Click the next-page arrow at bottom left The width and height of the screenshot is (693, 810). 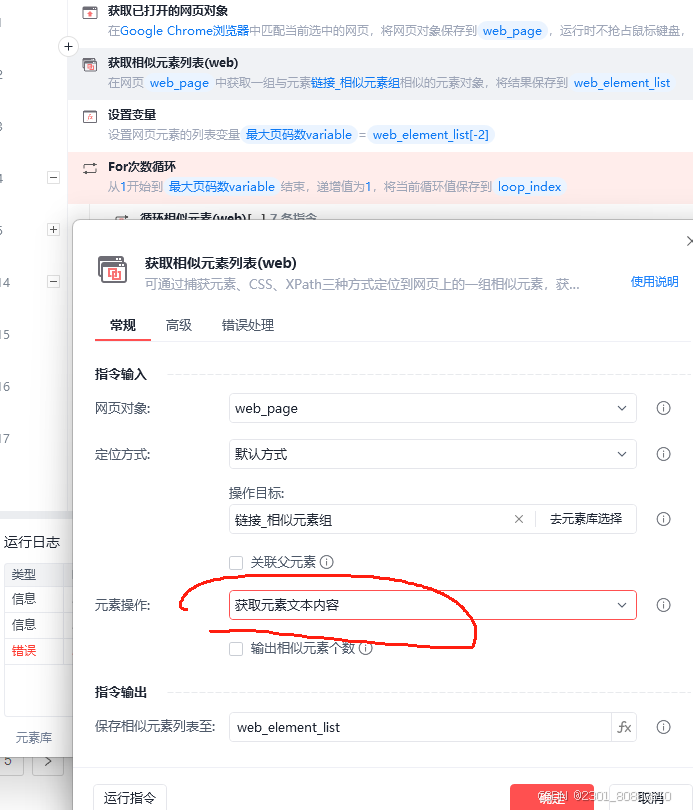pyautogui.click(x=48, y=762)
